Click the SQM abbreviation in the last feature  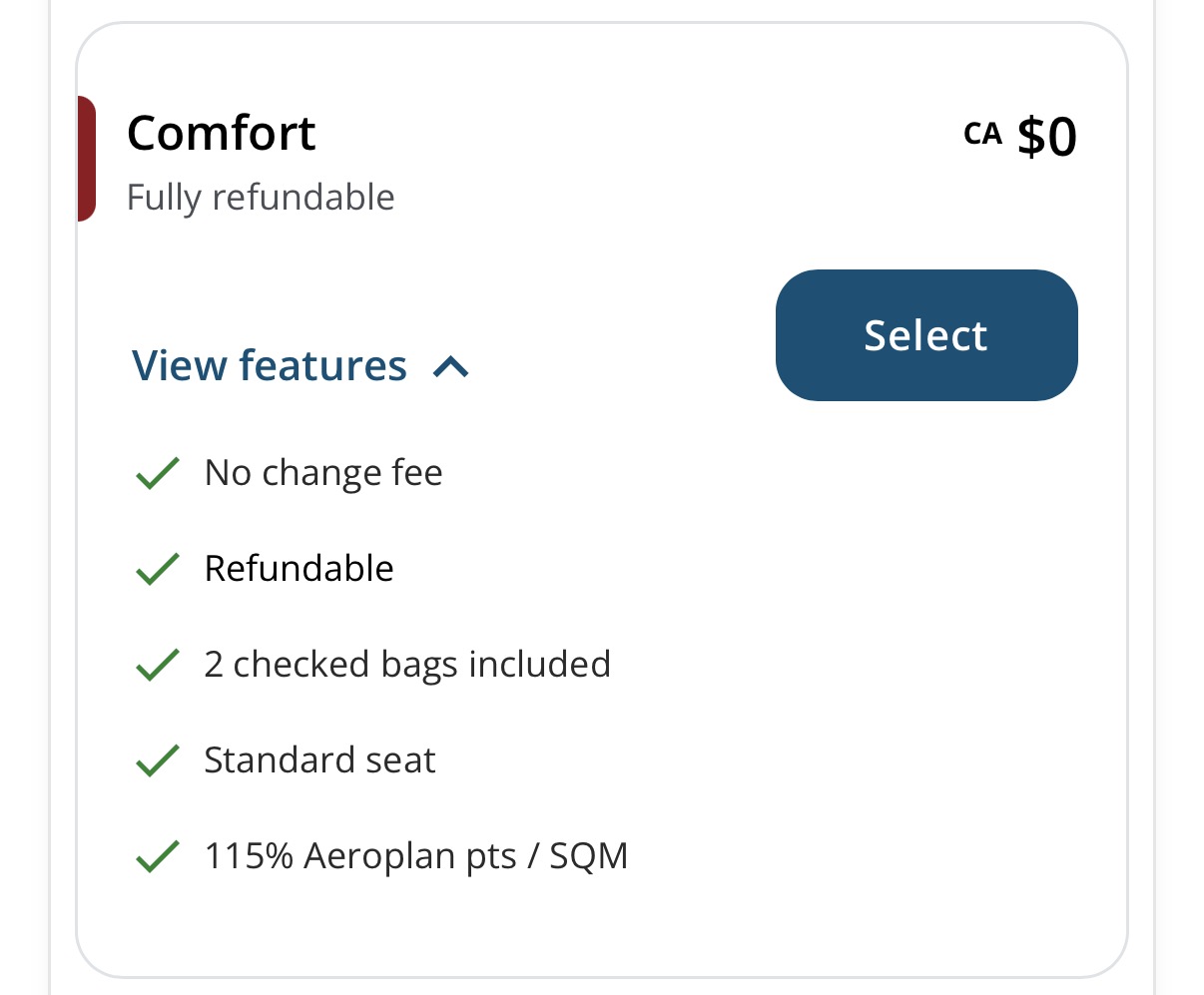(589, 856)
